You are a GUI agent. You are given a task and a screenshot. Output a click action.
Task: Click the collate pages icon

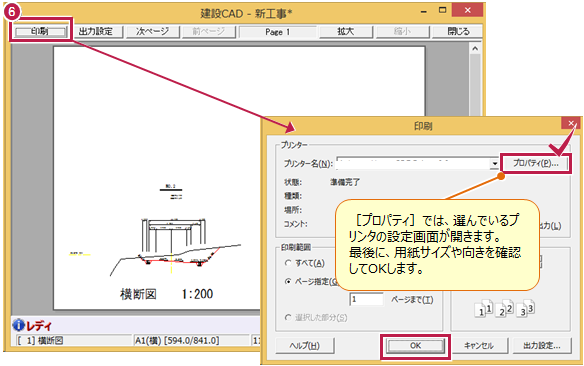(505, 308)
